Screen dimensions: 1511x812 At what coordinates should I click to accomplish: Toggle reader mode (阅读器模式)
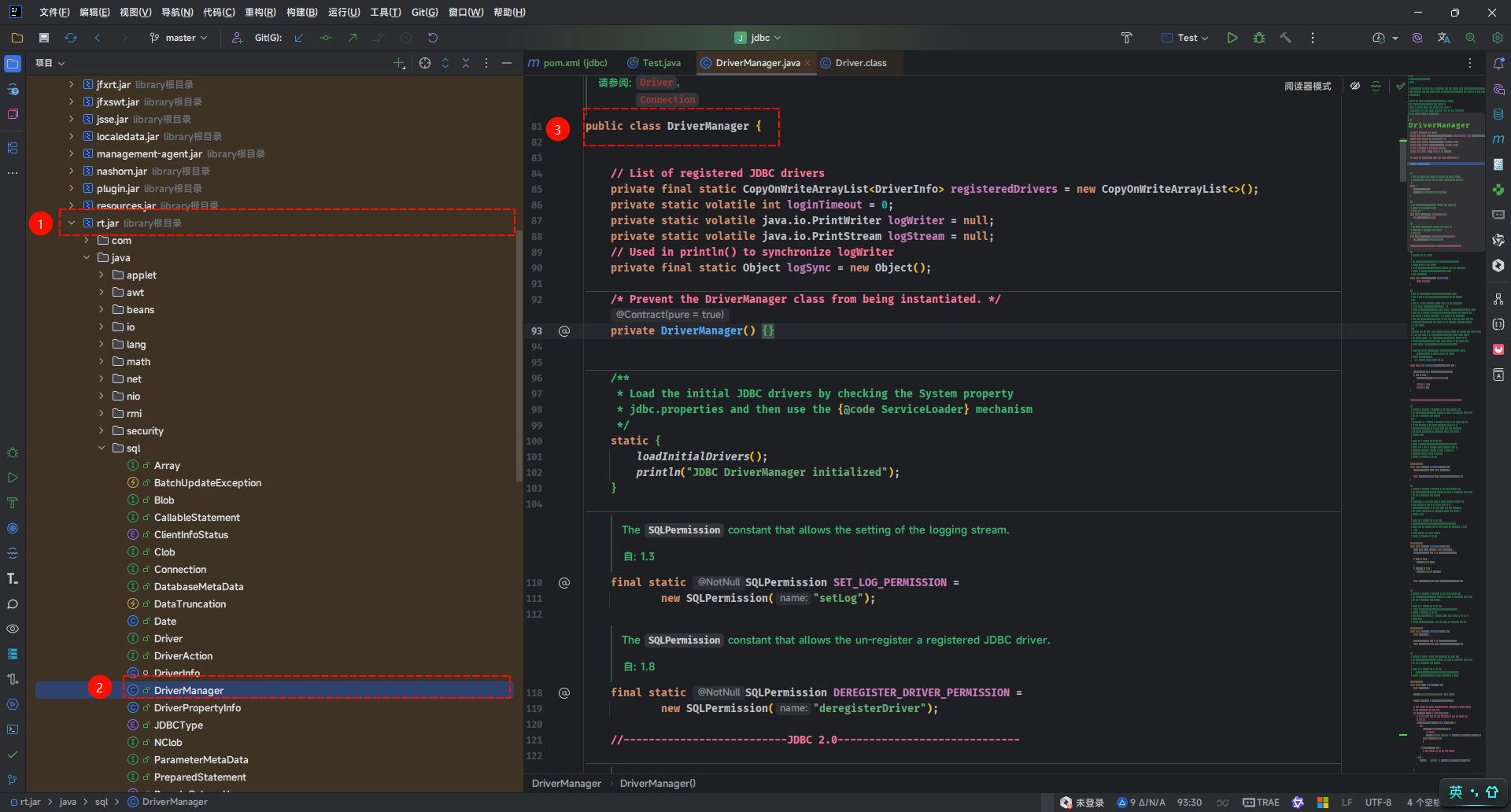coord(1307,87)
